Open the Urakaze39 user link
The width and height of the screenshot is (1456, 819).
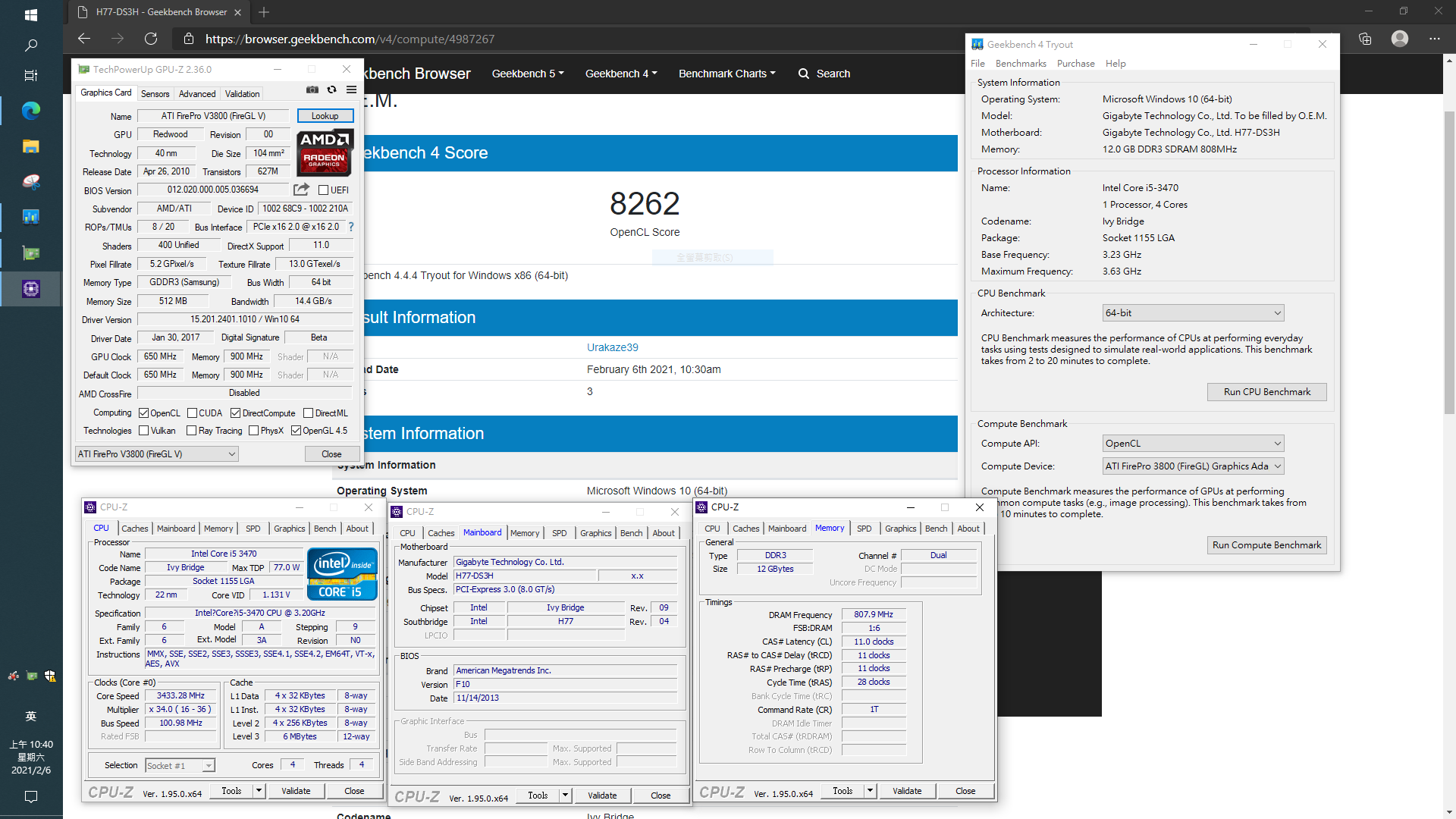click(612, 347)
